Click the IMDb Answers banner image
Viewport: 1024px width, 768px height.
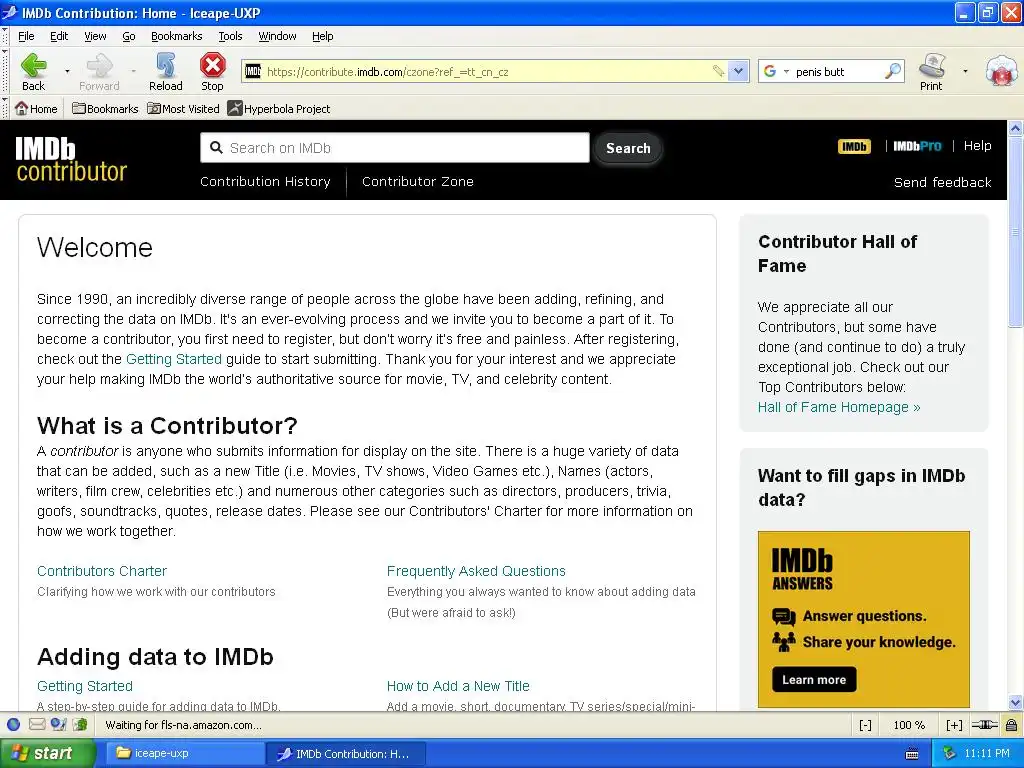point(863,619)
